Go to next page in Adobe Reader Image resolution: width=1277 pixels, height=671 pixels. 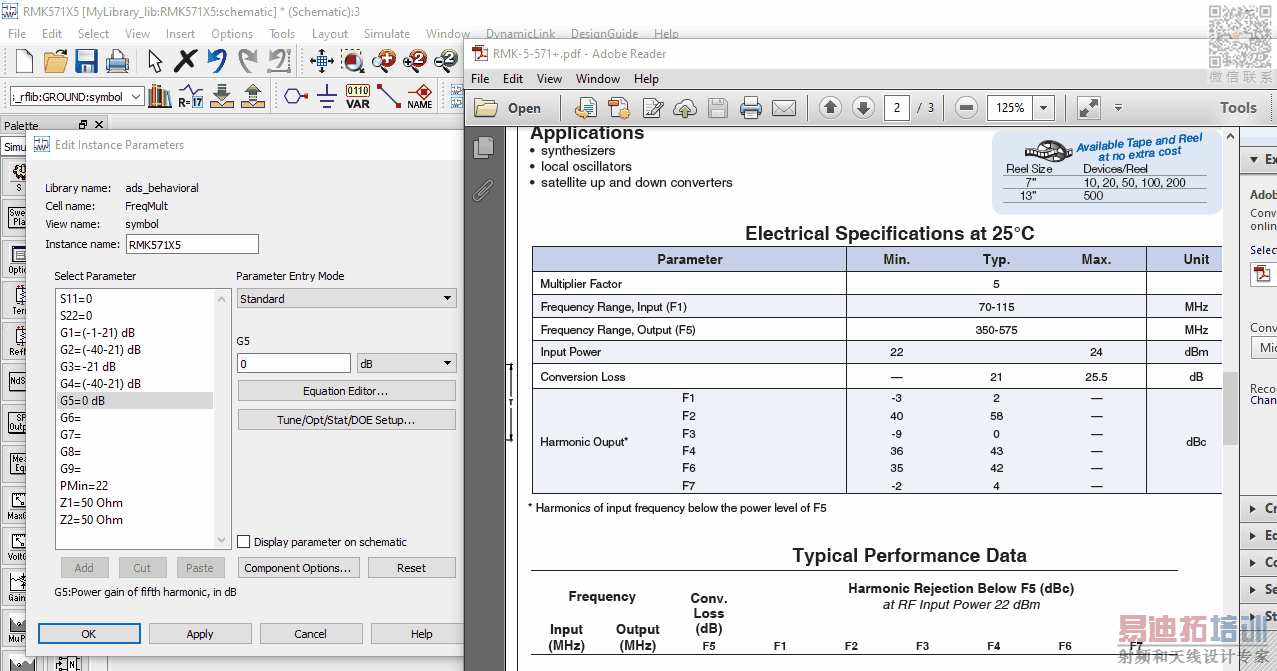click(x=863, y=108)
